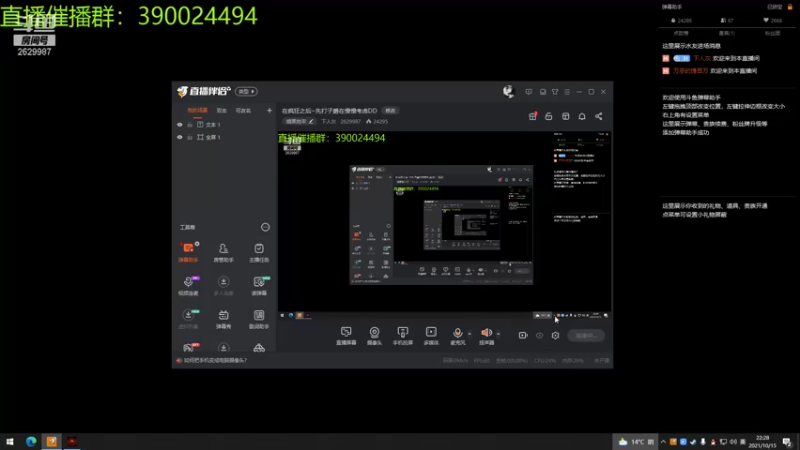This screenshot has height=450, width=800.
Task: Open the gift box icon with red badge
Action: (533, 116)
